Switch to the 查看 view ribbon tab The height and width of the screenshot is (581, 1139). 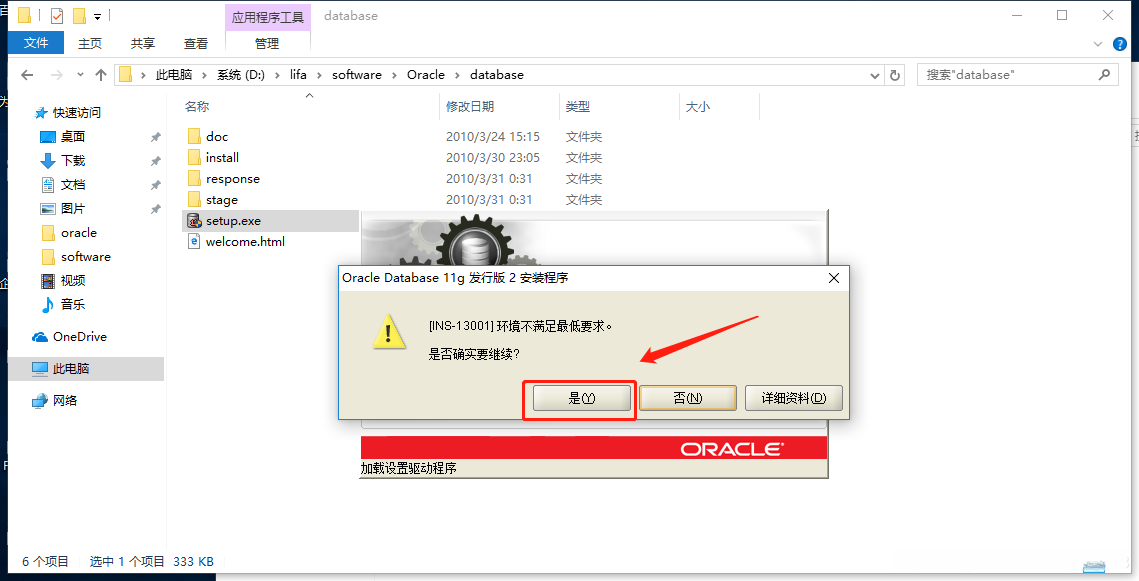click(x=195, y=44)
